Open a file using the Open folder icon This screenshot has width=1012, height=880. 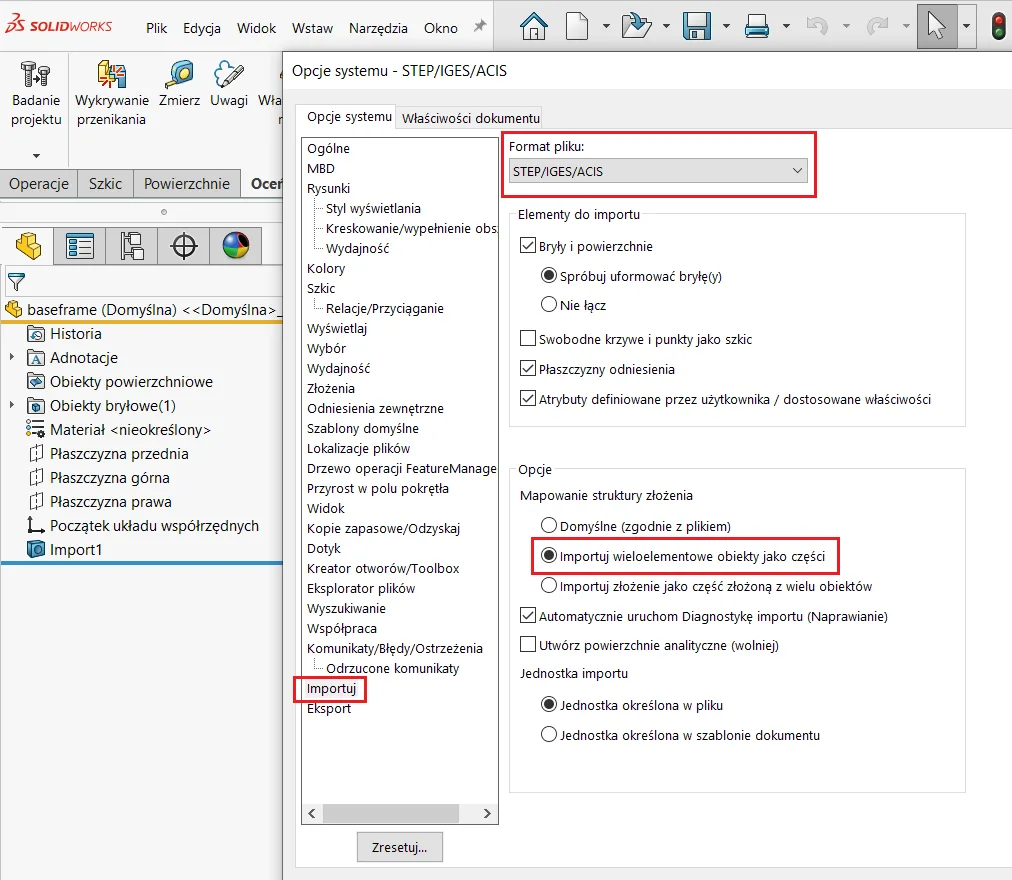point(636,26)
